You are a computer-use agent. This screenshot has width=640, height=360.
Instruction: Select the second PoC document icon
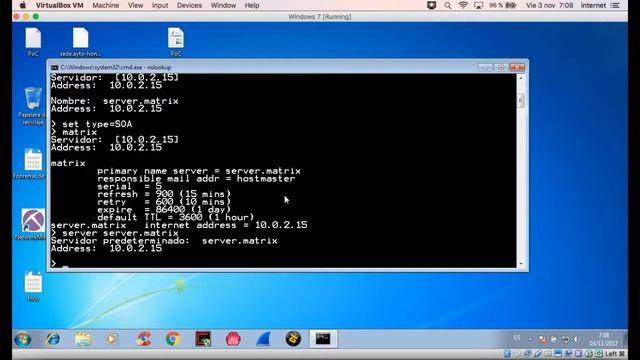point(176,42)
